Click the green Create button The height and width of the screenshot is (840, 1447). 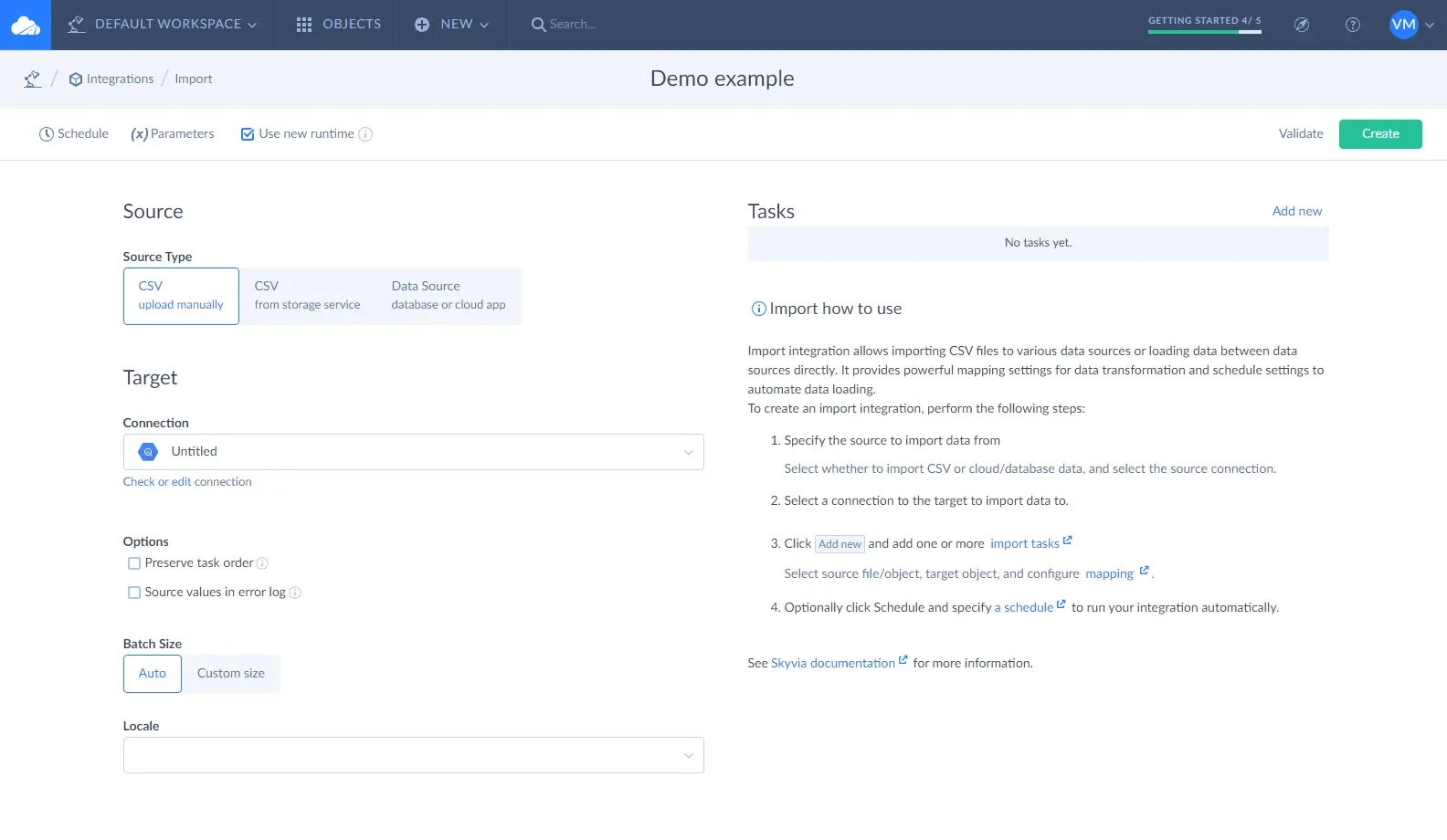(1379, 134)
